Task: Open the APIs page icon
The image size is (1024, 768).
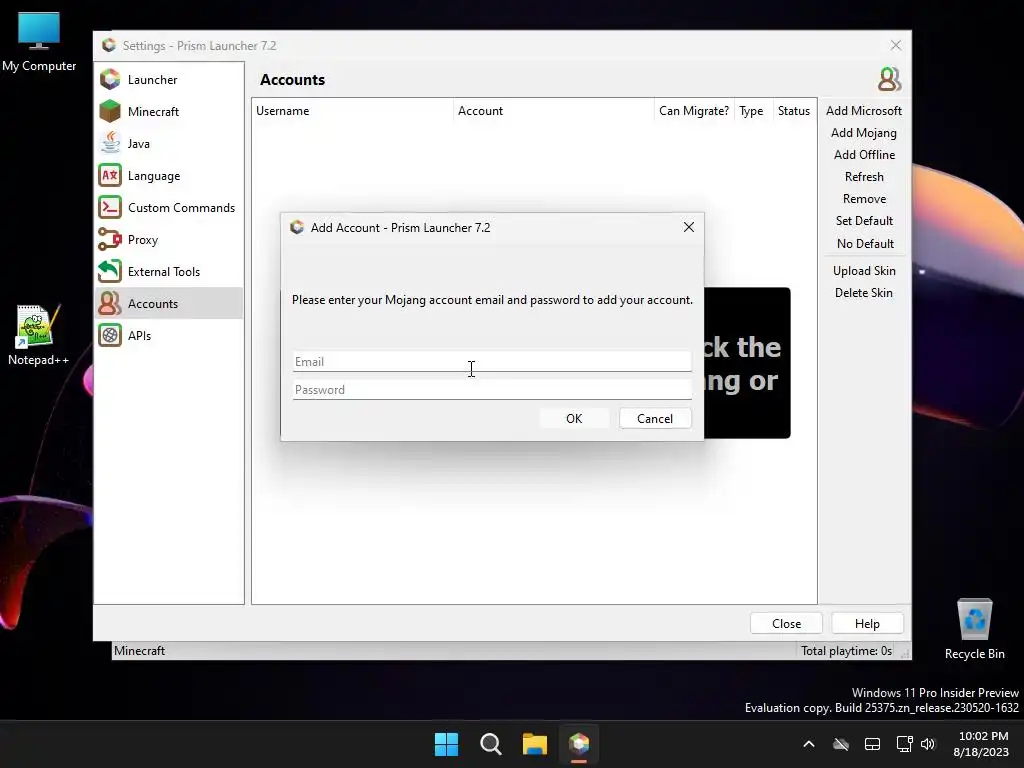Action: tap(110, 335)
